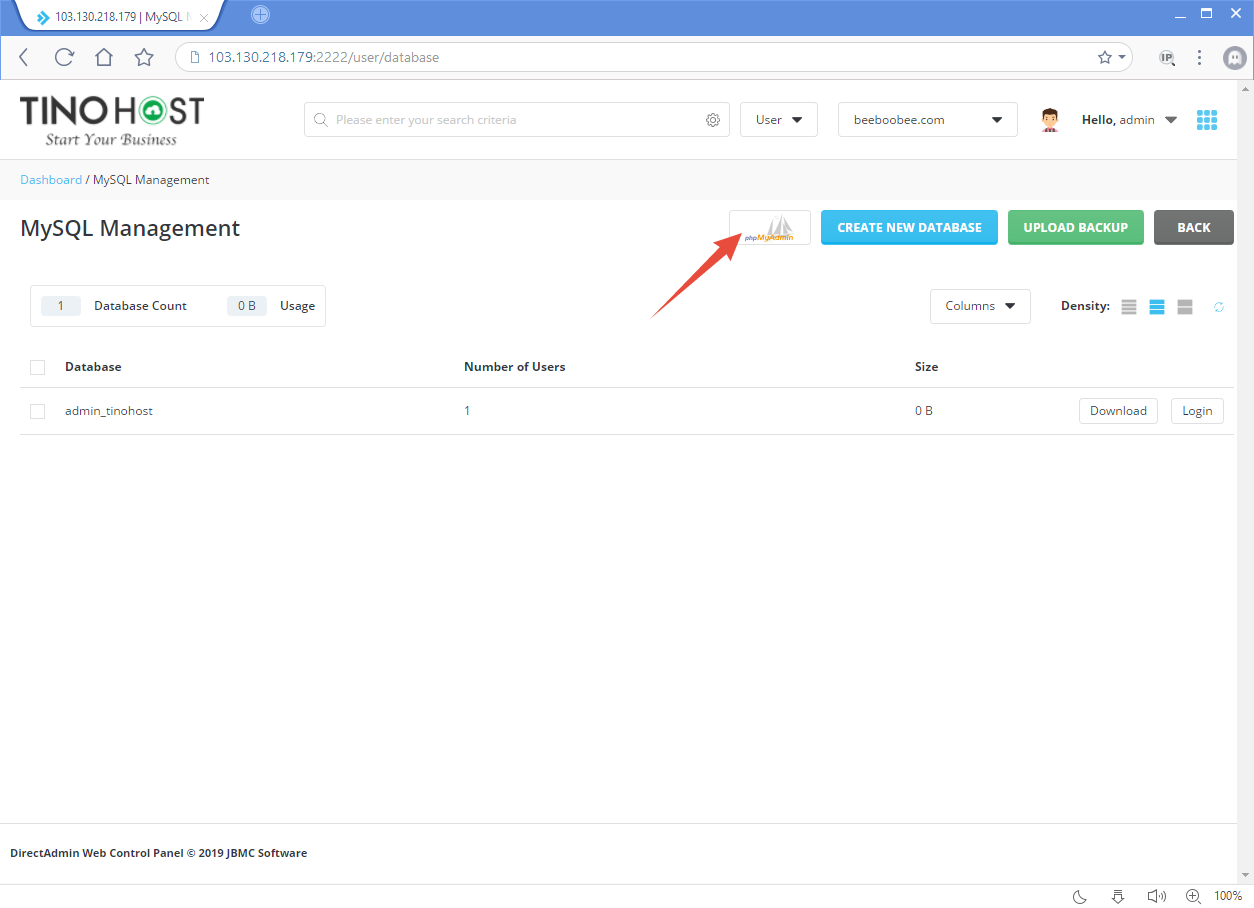Select the comfortable density view icon
This screenshot has height=908, width=1254.
pyautogui.click(x=1184, y=306)
